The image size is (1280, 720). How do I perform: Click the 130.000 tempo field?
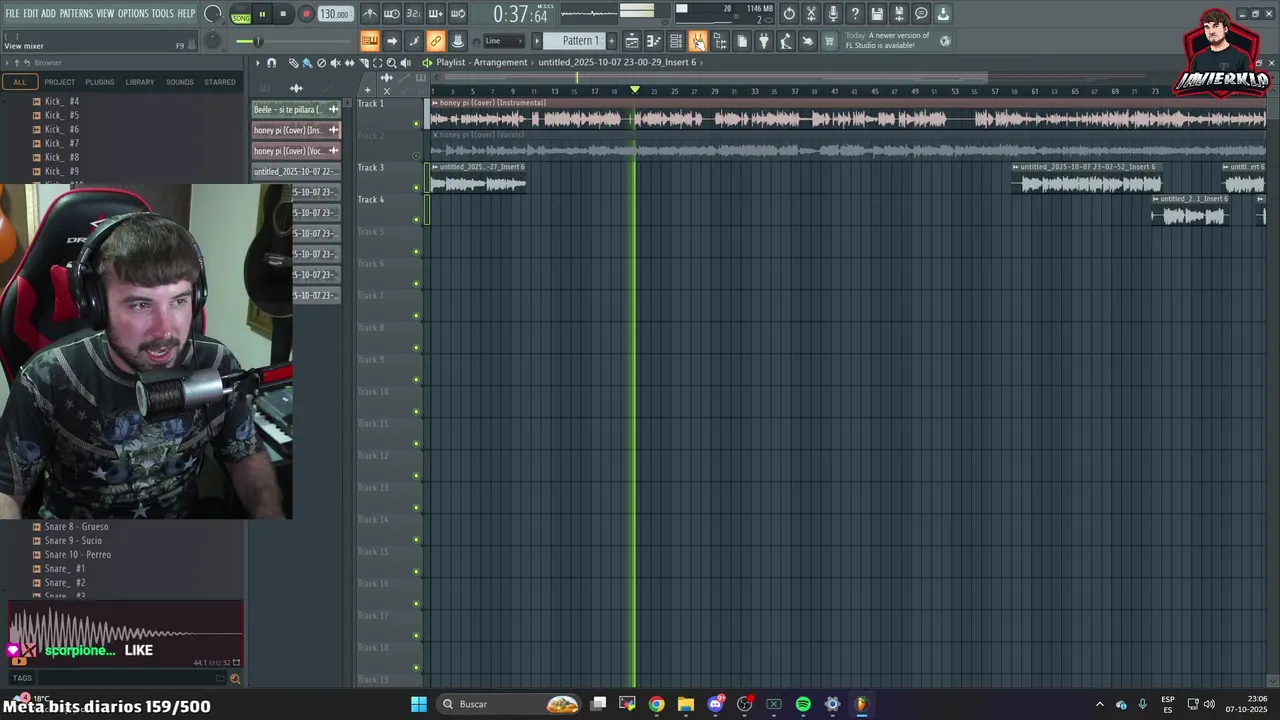click(335, 14)
